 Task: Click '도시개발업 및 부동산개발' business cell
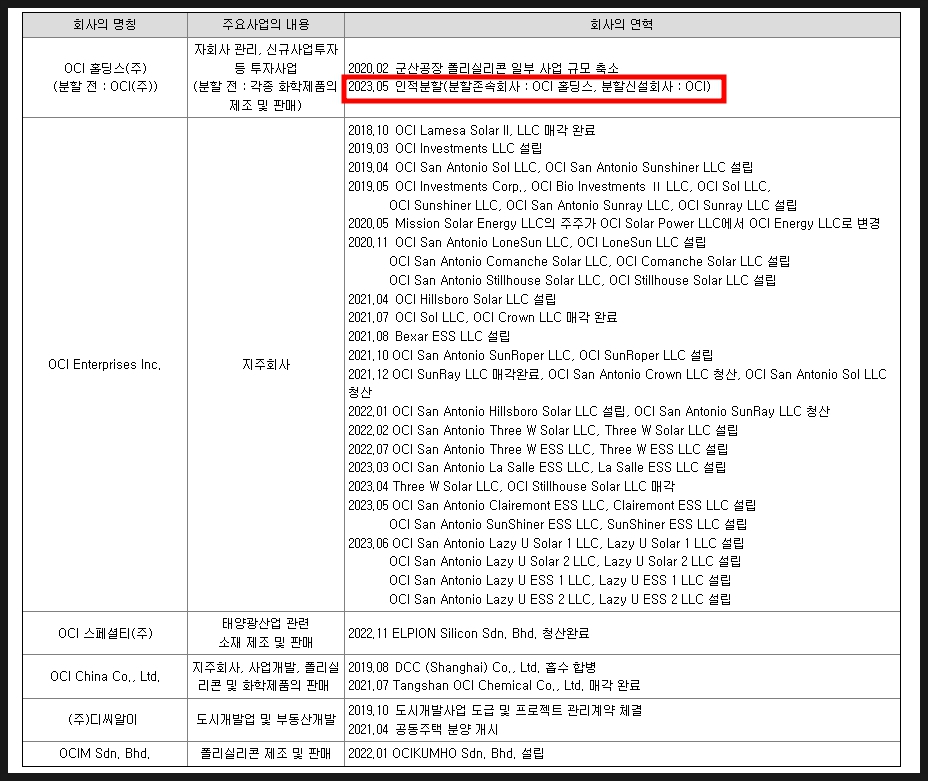(x=266, y=719)
